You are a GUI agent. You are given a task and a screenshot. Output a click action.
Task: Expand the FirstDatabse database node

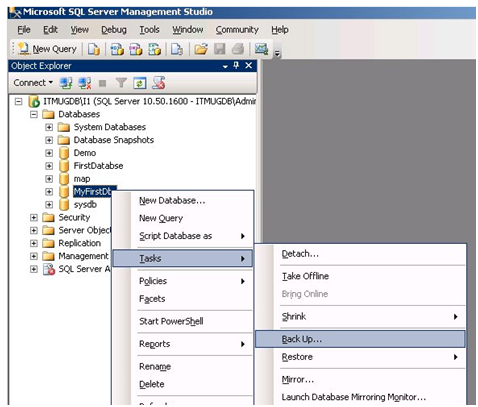point(49,166)
